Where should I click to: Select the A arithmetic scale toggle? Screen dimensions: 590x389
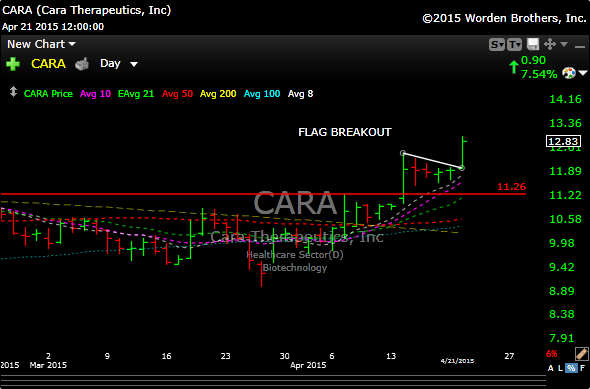click(550, 368)
